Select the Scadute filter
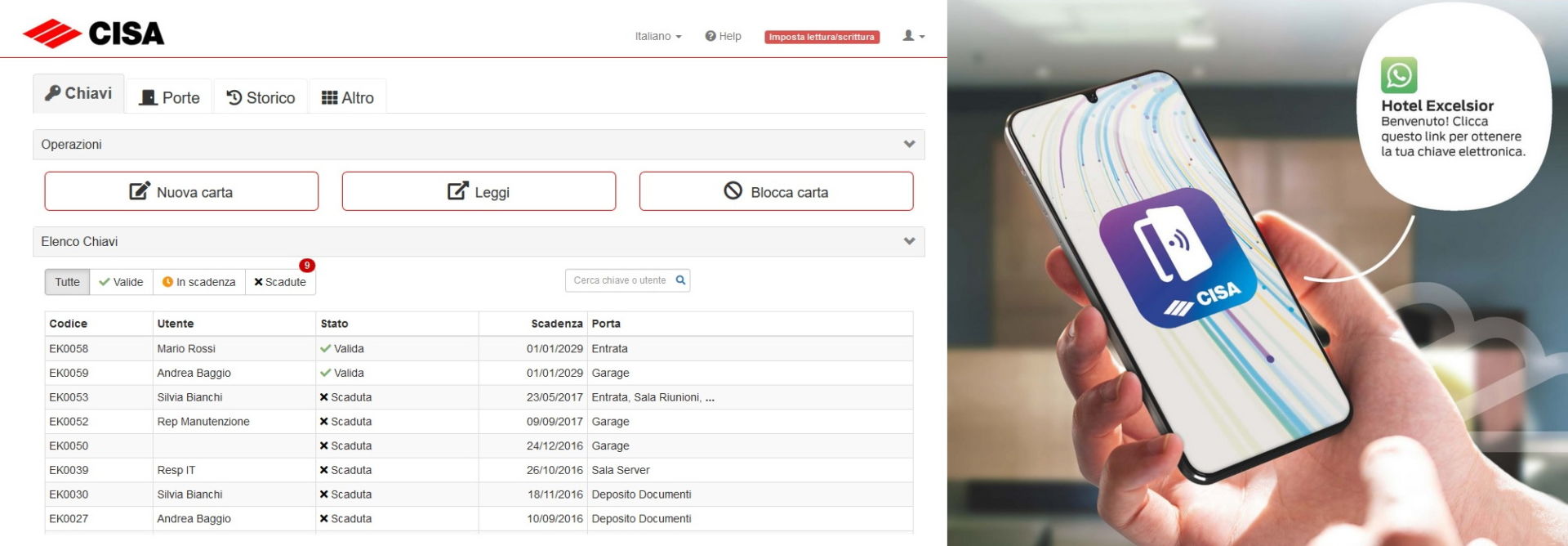This screenshot has width=1568, height=546. (x=280, y=282)
